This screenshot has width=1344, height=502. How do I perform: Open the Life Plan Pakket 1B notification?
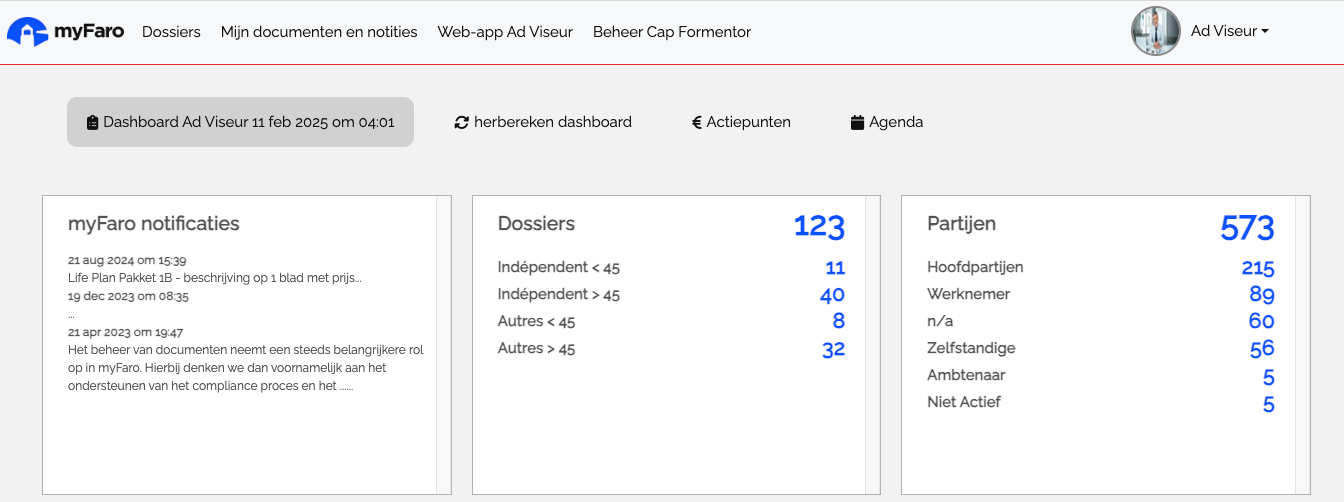click(215, 278)
